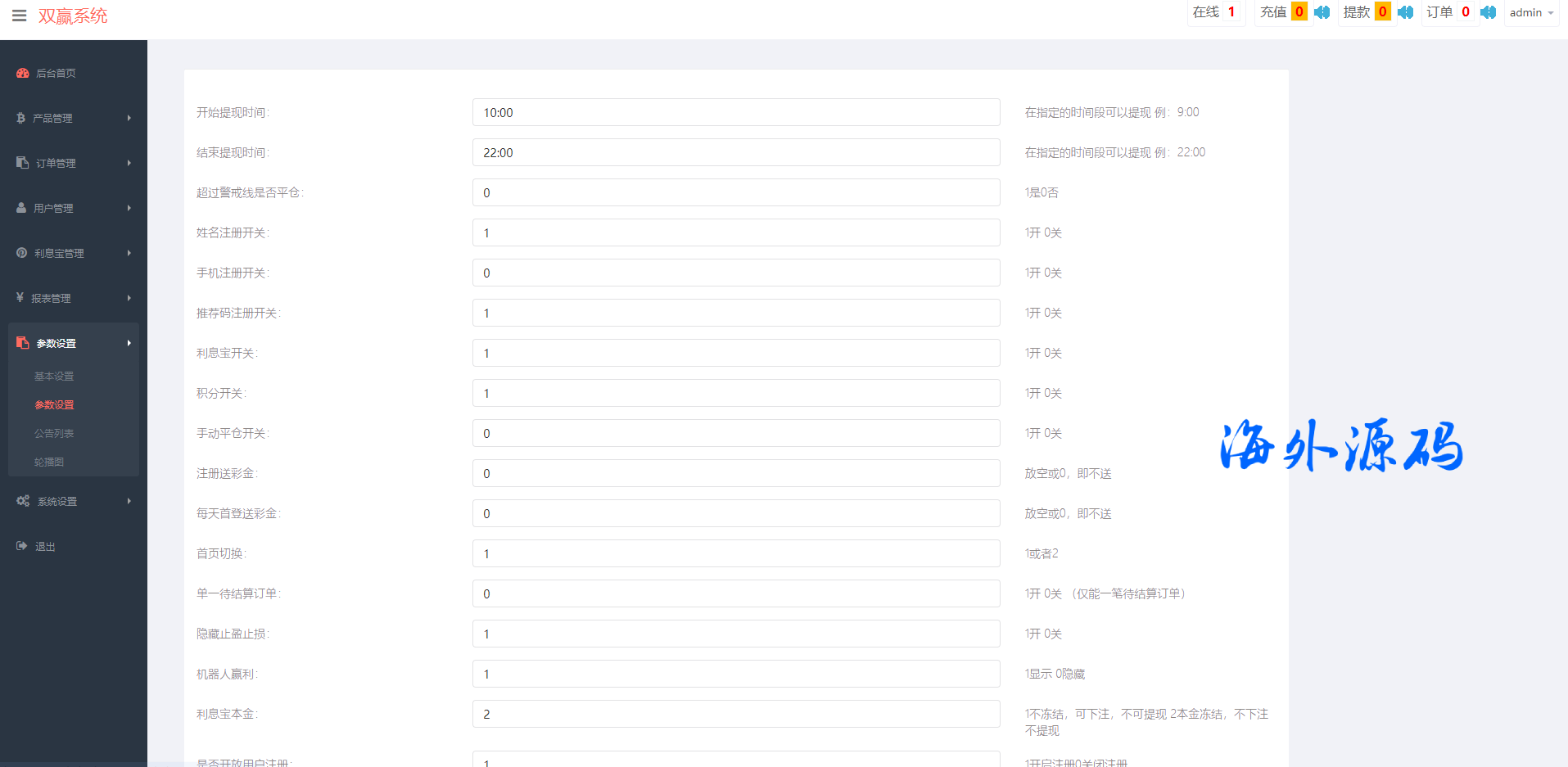Click the hamburger menu icon

click(20, 16)
